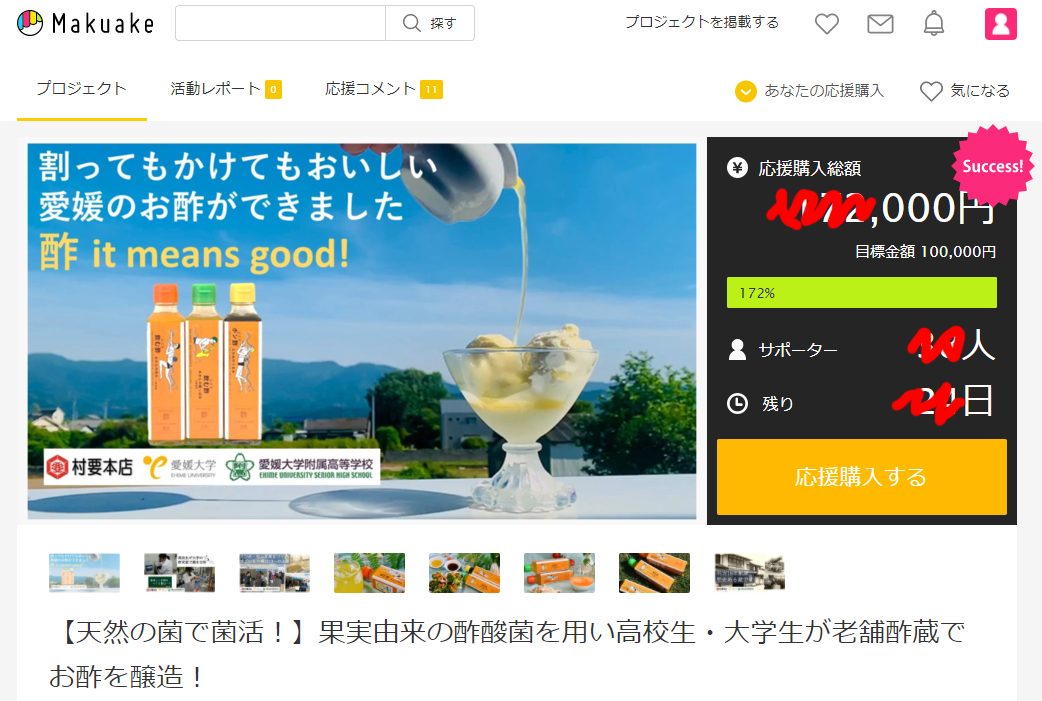Select the プロジェクト tab
Screen dimensions: 1042x701
tap(82, 88)
